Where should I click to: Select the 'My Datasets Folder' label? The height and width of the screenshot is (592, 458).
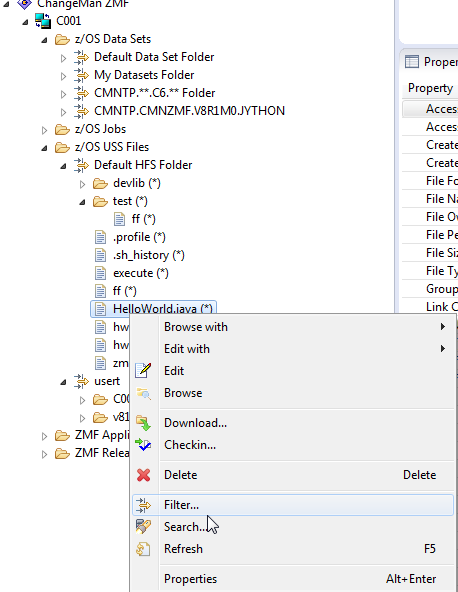(144, 75)
